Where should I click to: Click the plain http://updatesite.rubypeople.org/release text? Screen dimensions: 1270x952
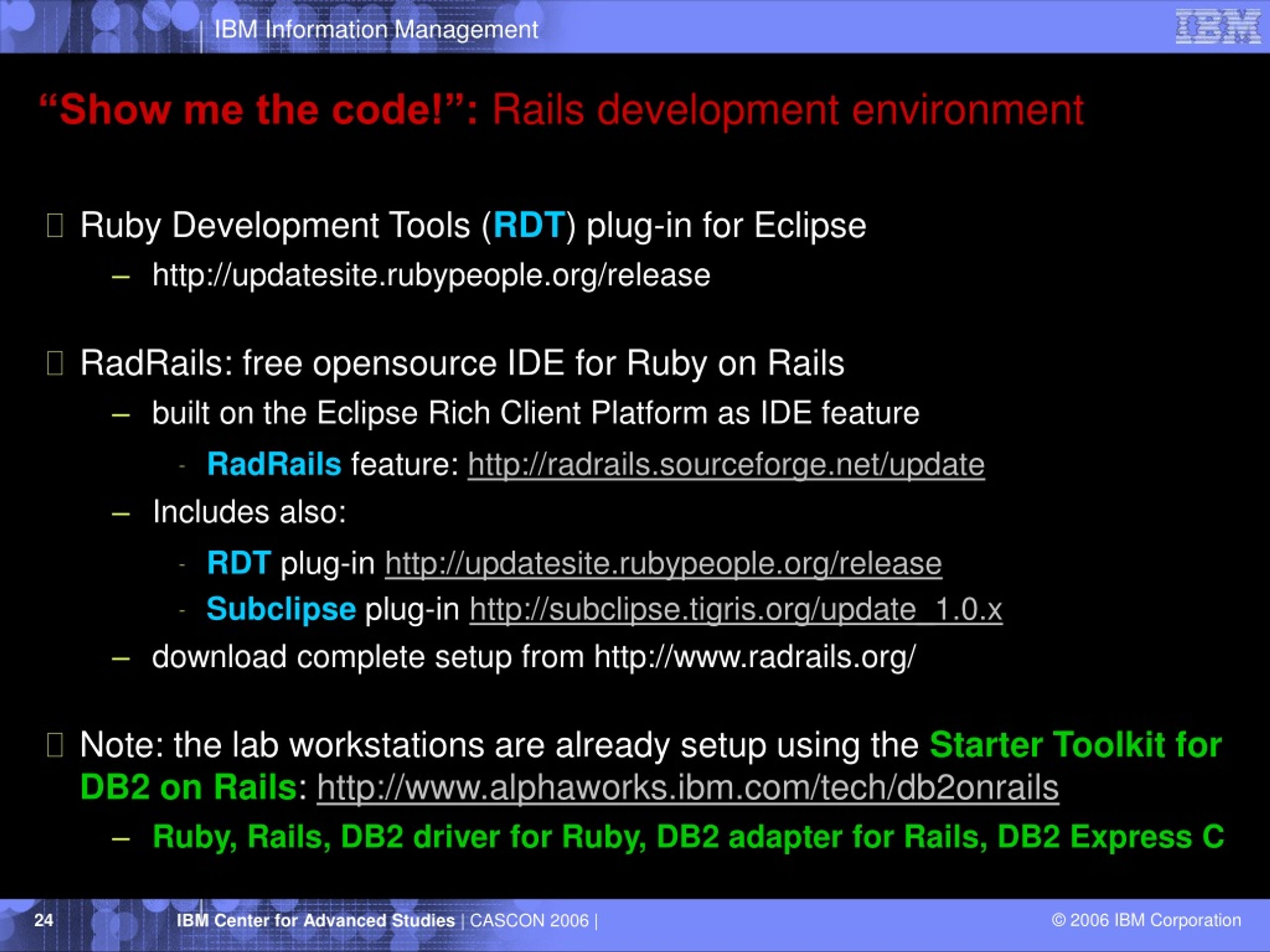[431, 276]
